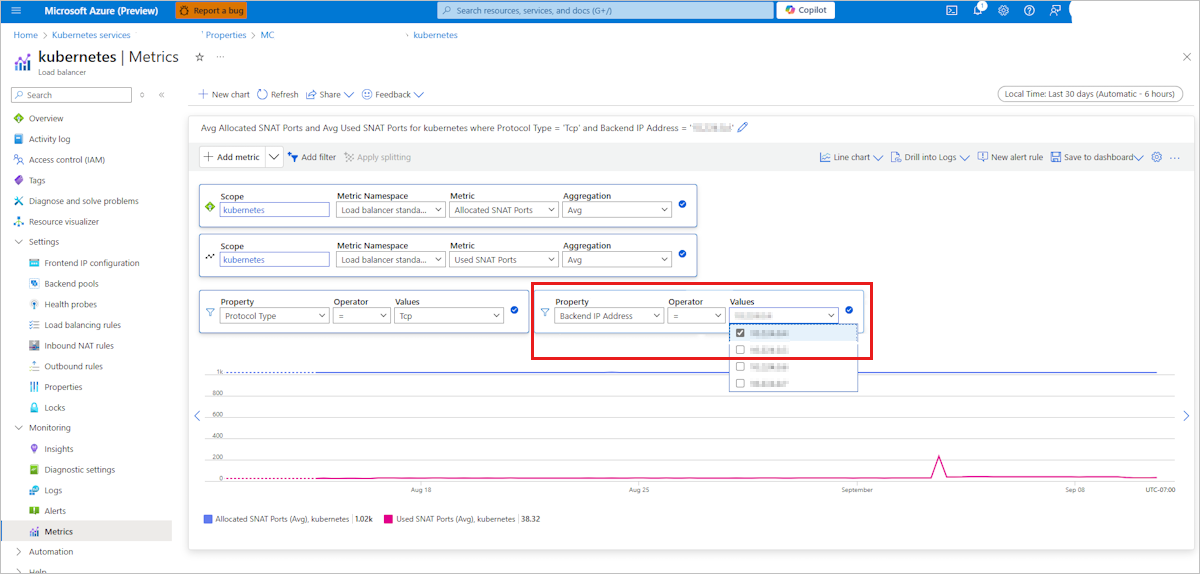Image resolution: width=1200 pixels, height=574 pixels.
Task: Open Backend pools in sidebar
Action: pyautogui.click(x=71, y=284)
